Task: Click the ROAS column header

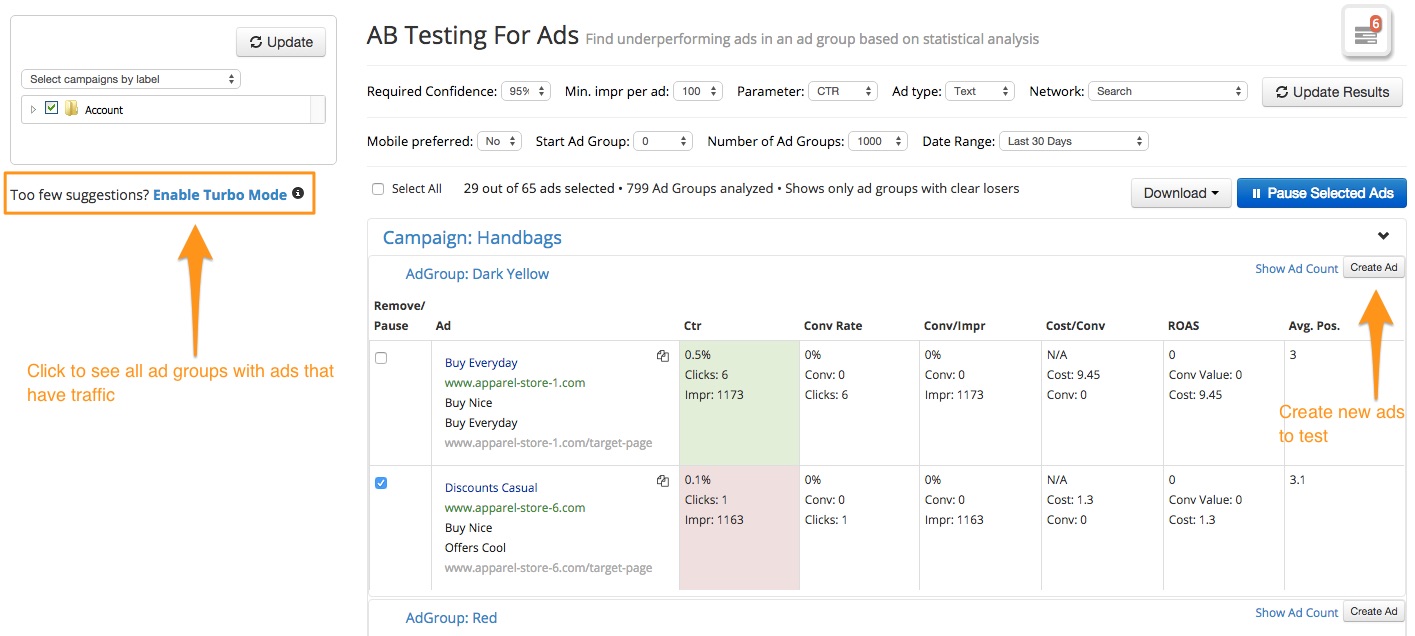Action: pos(1184,325)
